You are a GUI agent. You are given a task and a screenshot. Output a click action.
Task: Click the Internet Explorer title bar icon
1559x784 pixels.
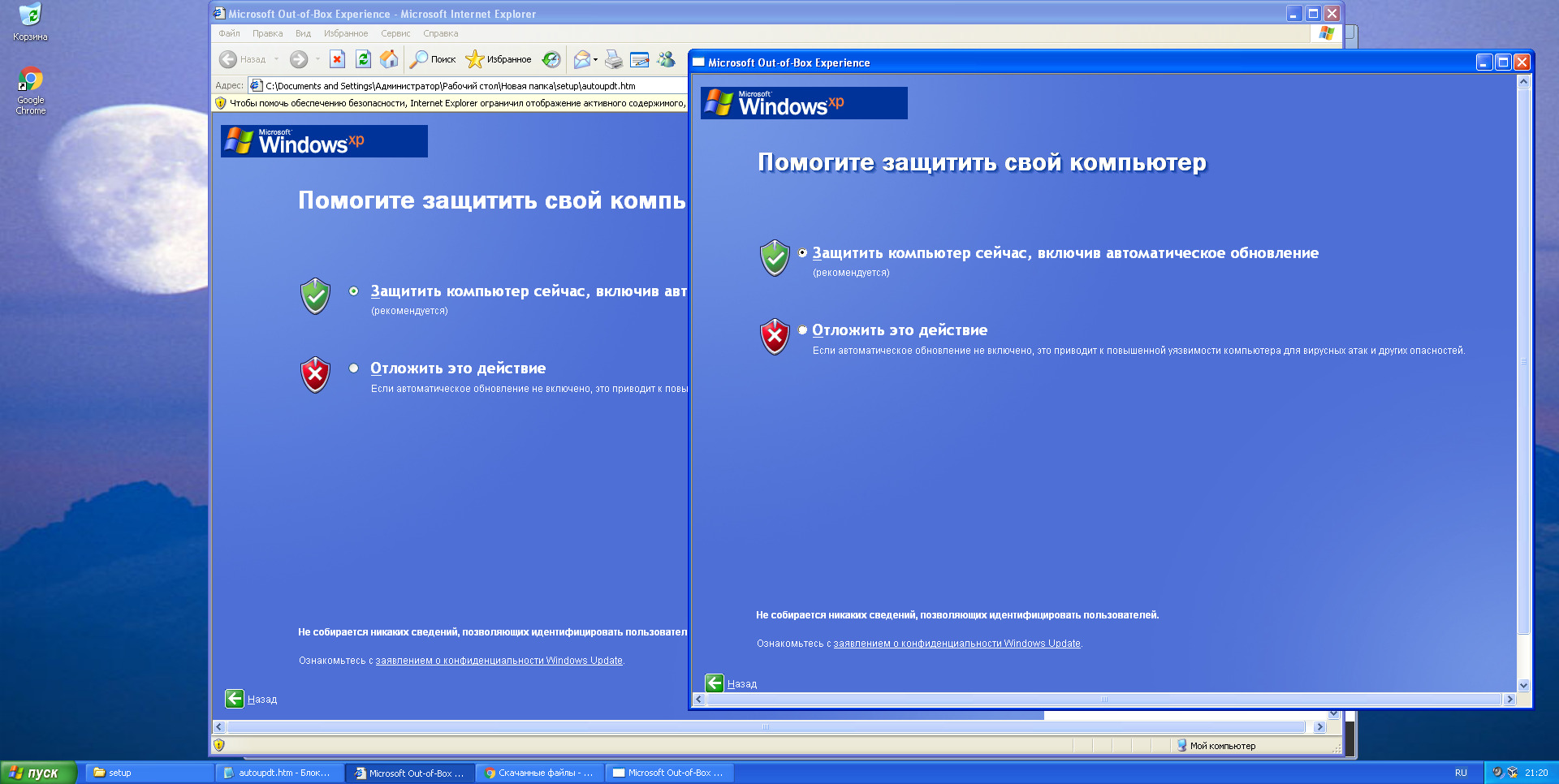click(218, 14)
